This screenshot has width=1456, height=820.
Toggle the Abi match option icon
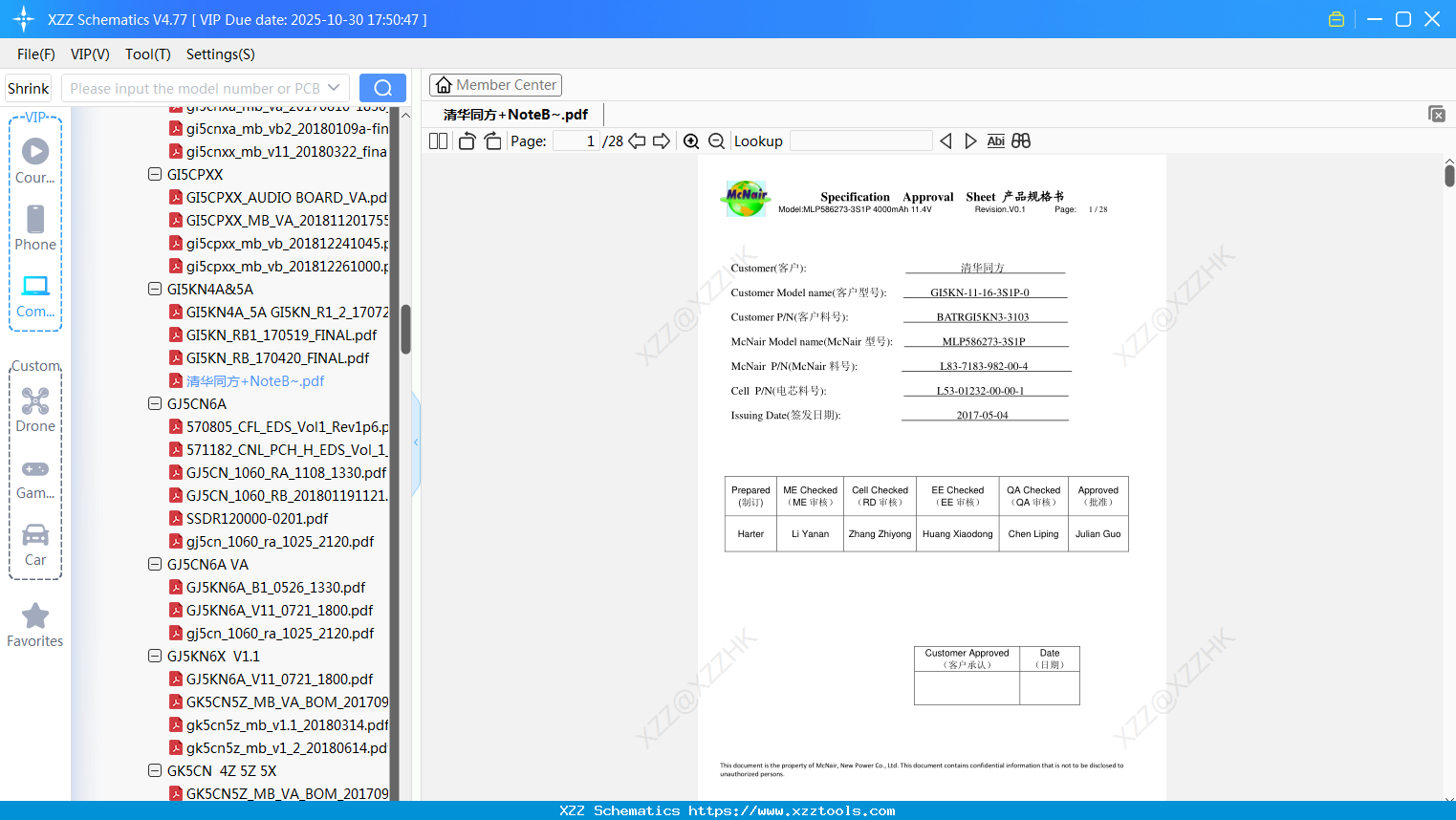pos(995,141)
